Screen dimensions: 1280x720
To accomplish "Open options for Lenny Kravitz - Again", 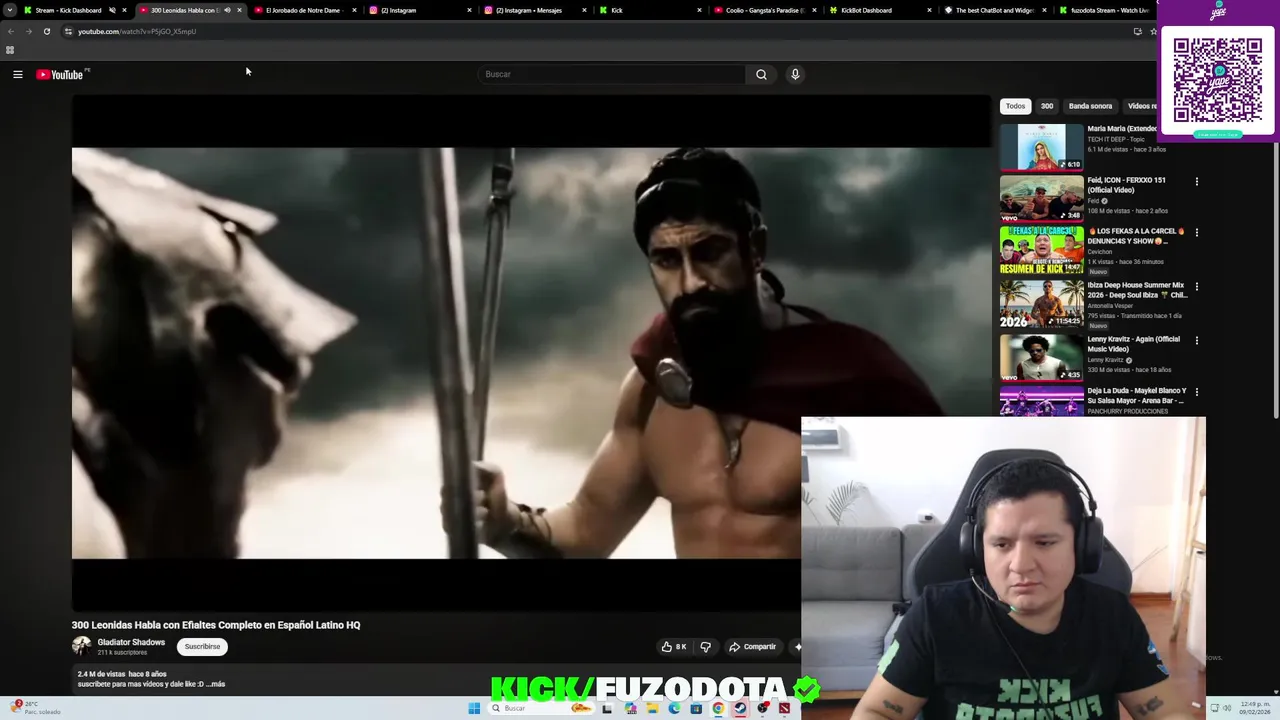I will pyautogui.click(x=1196, y=340).
